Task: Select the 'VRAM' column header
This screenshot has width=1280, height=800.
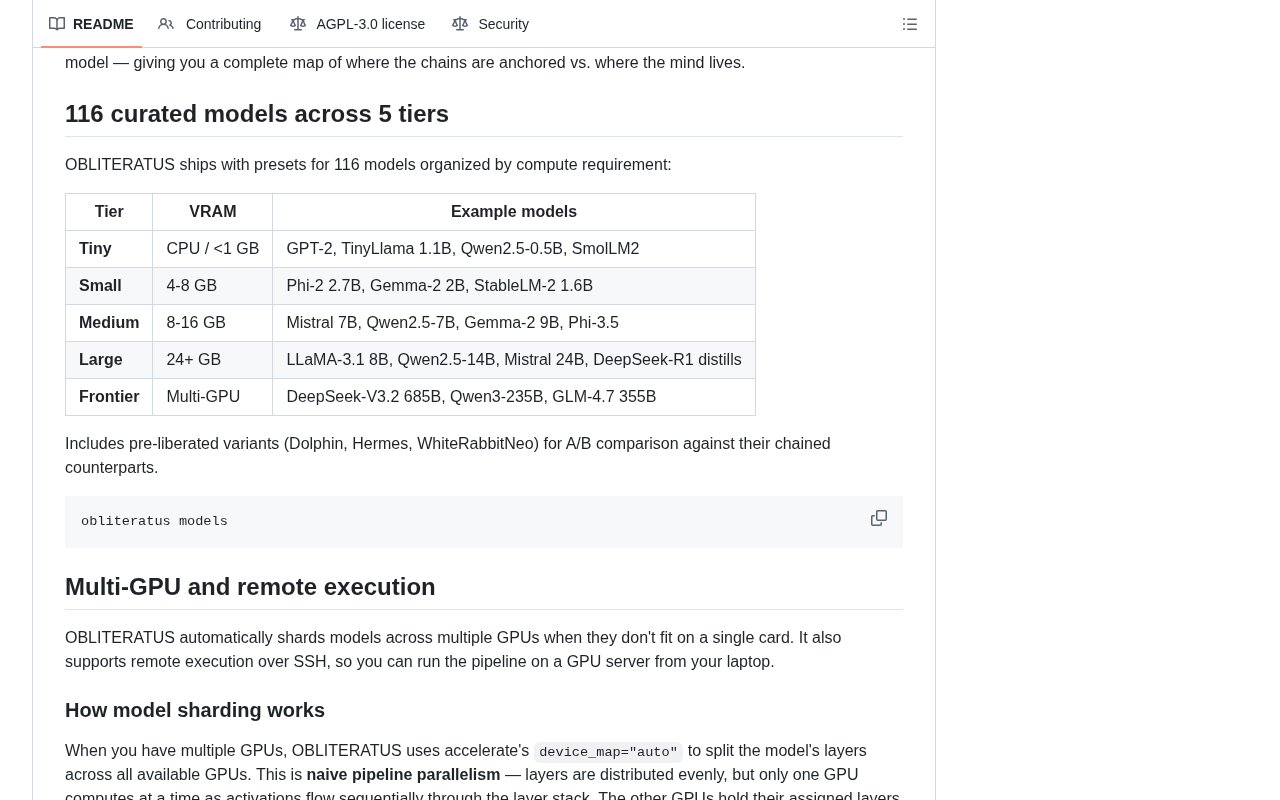Action: 213,212
